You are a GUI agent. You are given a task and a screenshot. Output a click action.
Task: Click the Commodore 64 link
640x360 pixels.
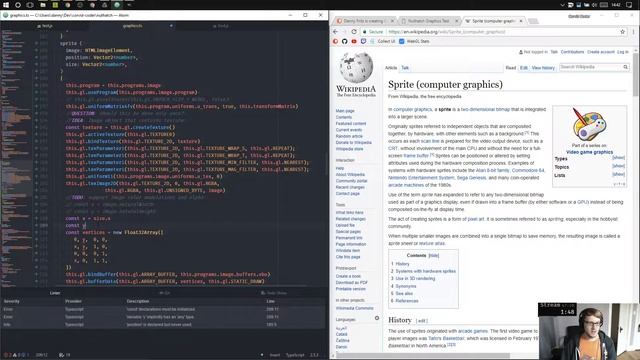click(x=528, y=170)
